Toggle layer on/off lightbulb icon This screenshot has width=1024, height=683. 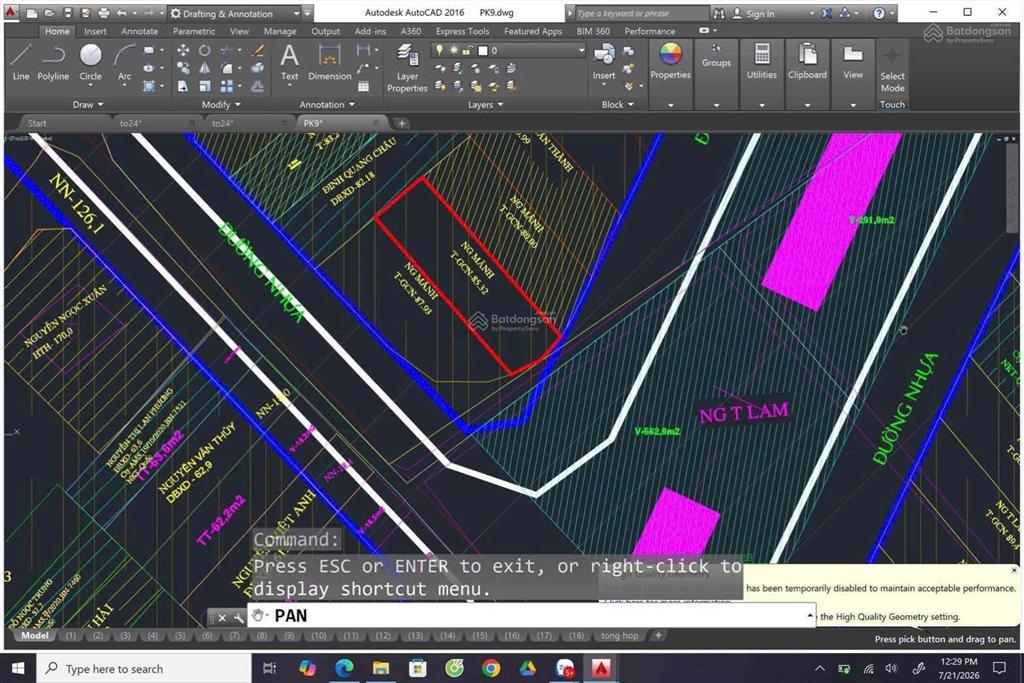[440, 50]
